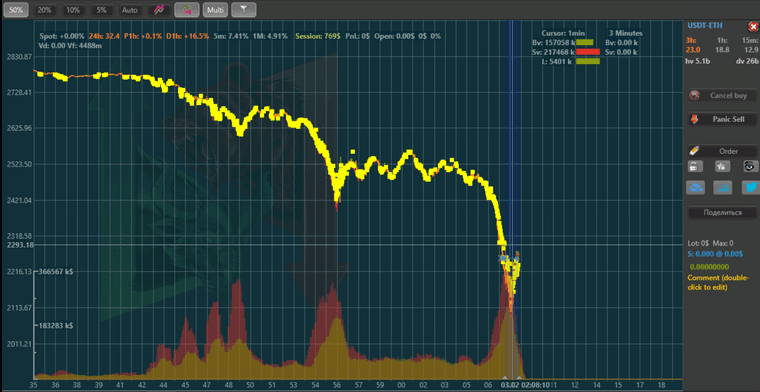760x392 pixels.
Task: Open the Twitter bird icon
Action: (750, 188)
